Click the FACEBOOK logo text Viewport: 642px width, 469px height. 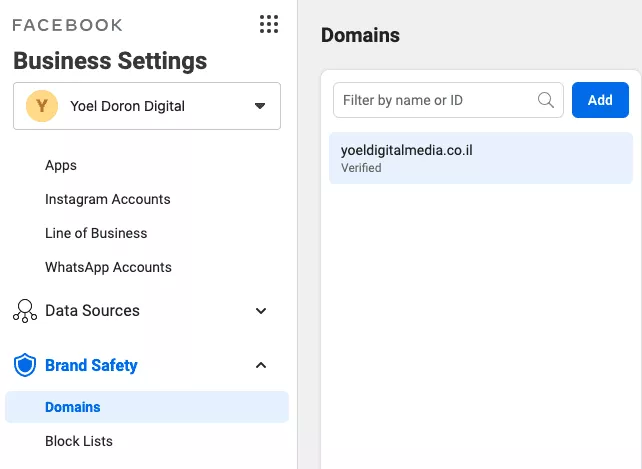(x=68, y=25)
